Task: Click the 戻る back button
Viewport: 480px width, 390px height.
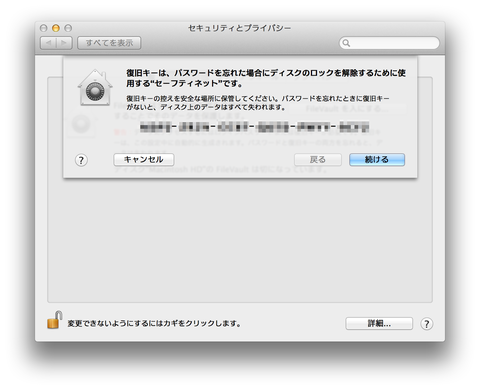Action: click(318, 160)
